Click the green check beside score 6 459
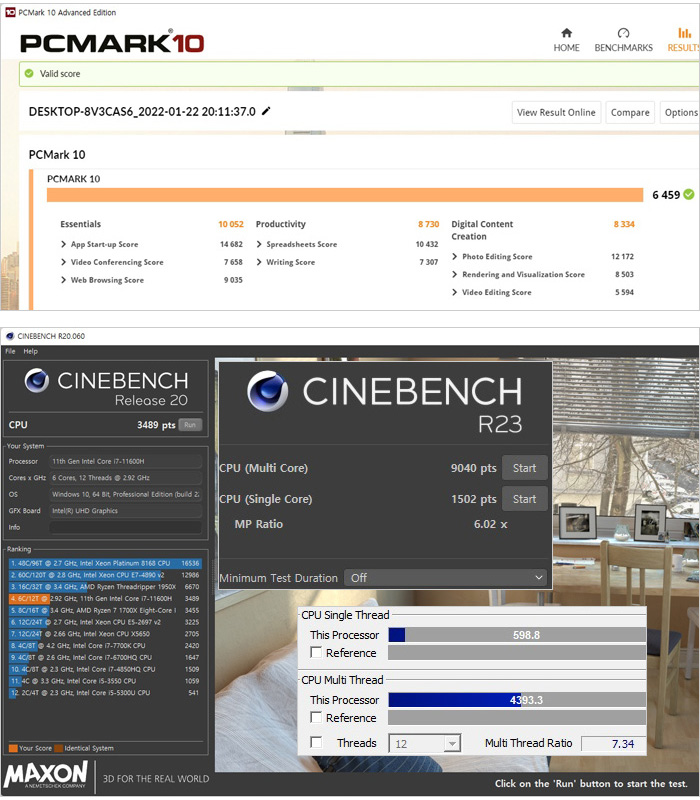The height and width of the screenshot is (800, 700). tap(689, 194)
